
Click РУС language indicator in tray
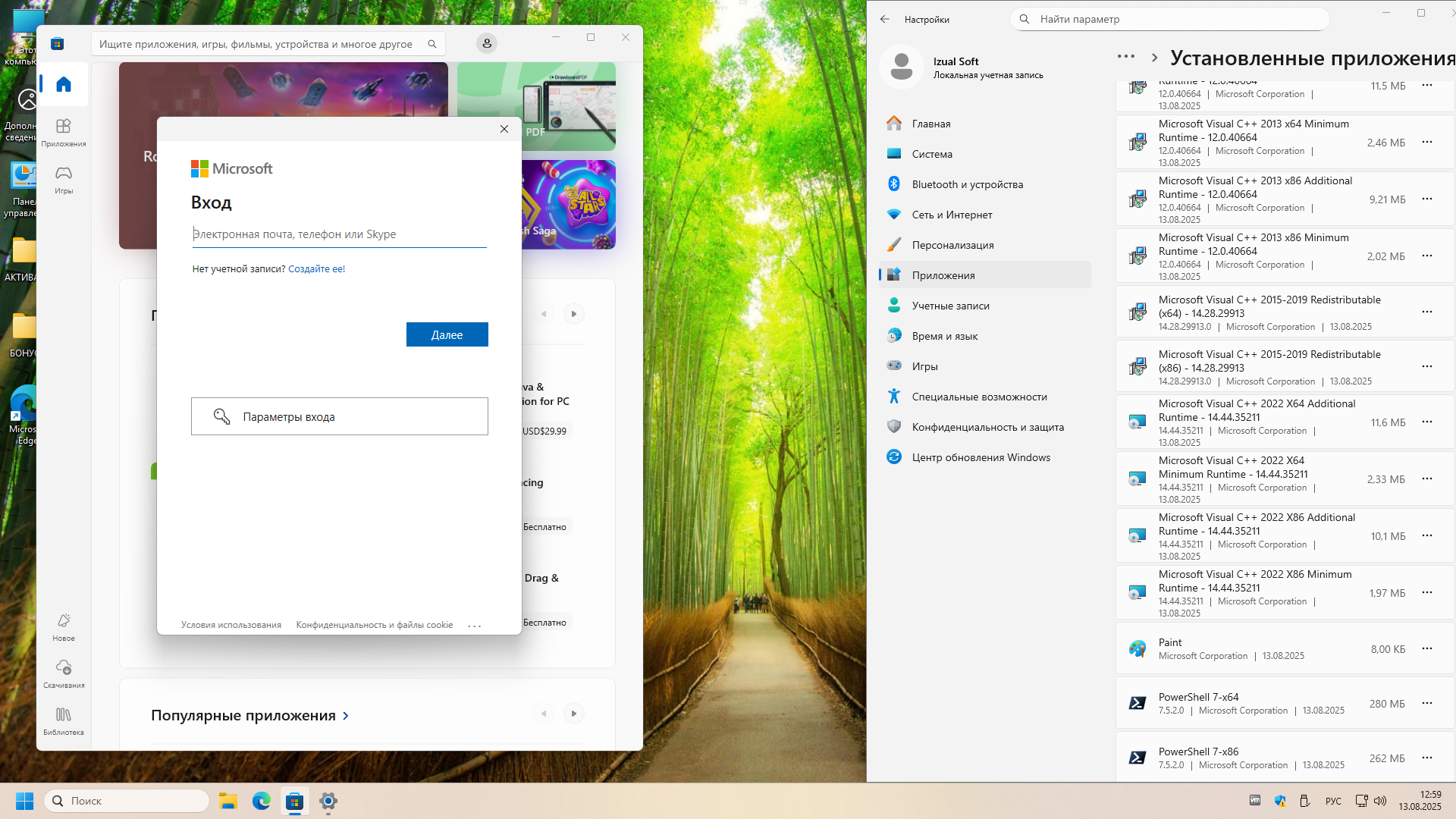tap(1333, 801)
